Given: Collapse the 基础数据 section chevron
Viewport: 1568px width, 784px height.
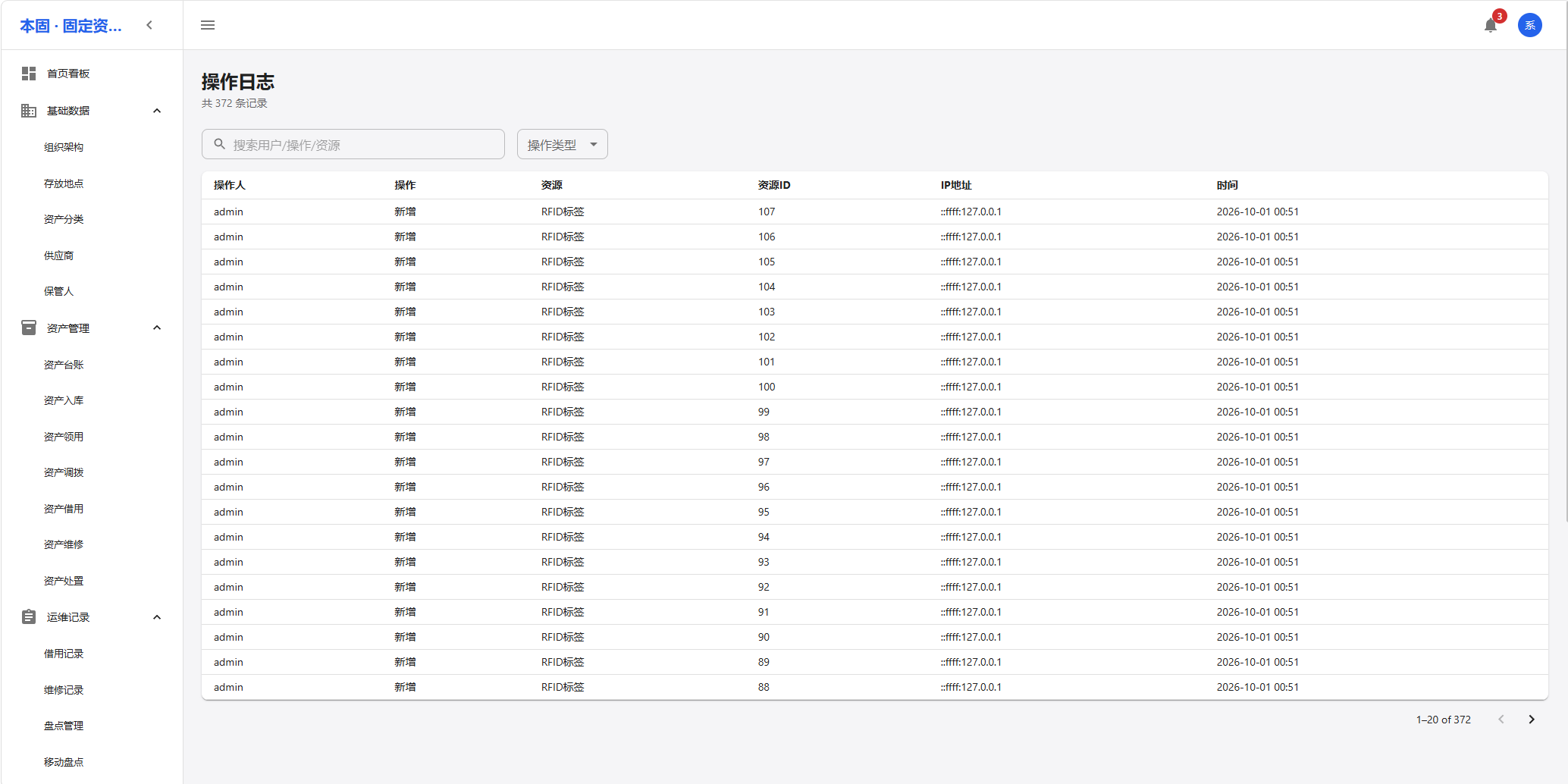Looking at the screenshot, I should pyautogui.click(x=157, y=111).
